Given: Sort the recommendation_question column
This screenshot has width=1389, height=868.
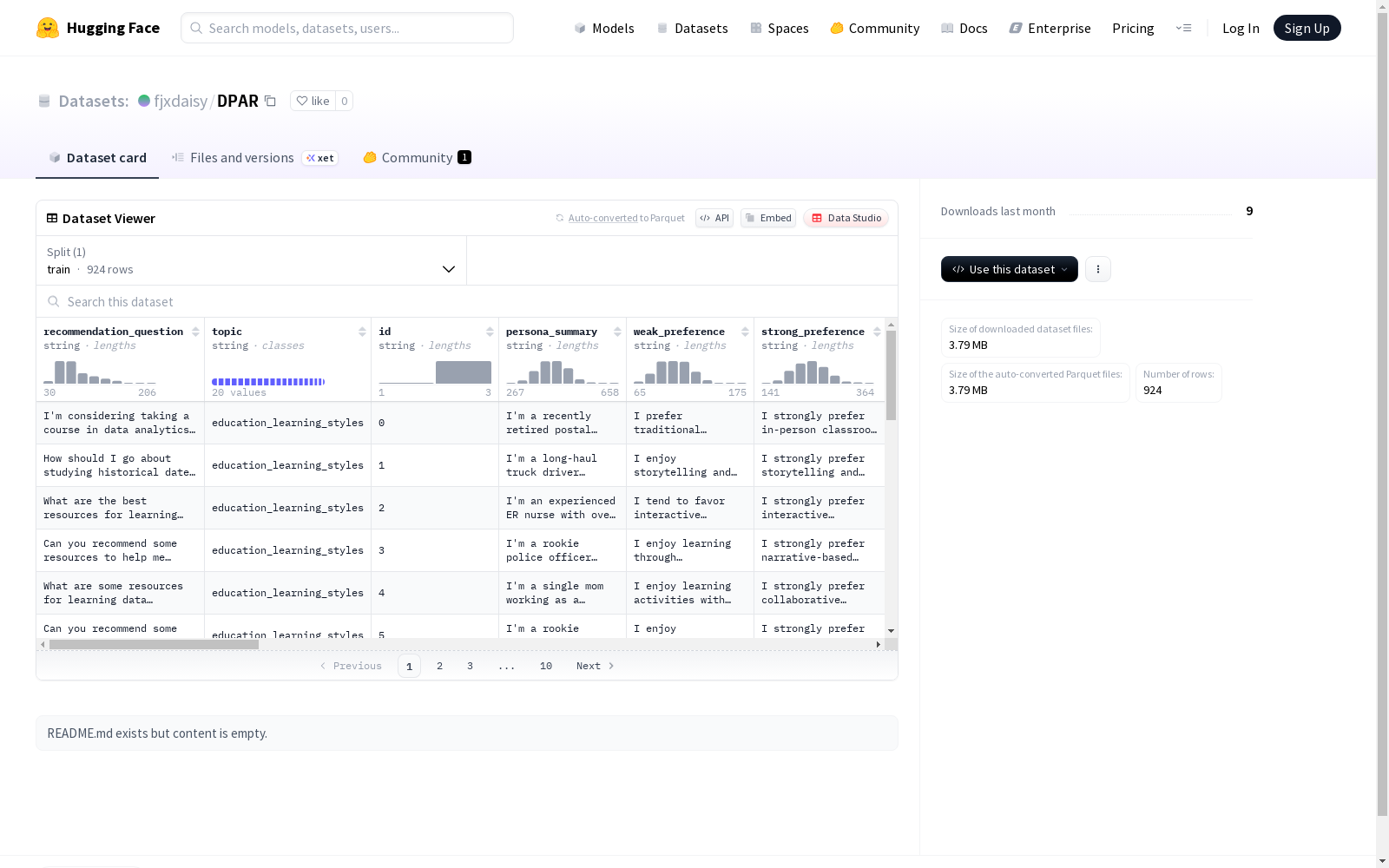Looking at the screenshot, I should point(195,332).
